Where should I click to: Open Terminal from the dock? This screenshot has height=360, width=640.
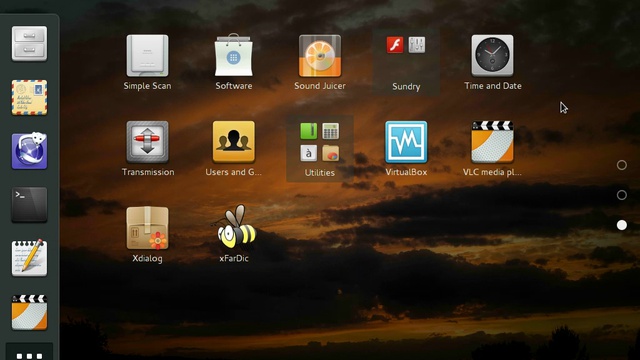(x=29, y=204)
